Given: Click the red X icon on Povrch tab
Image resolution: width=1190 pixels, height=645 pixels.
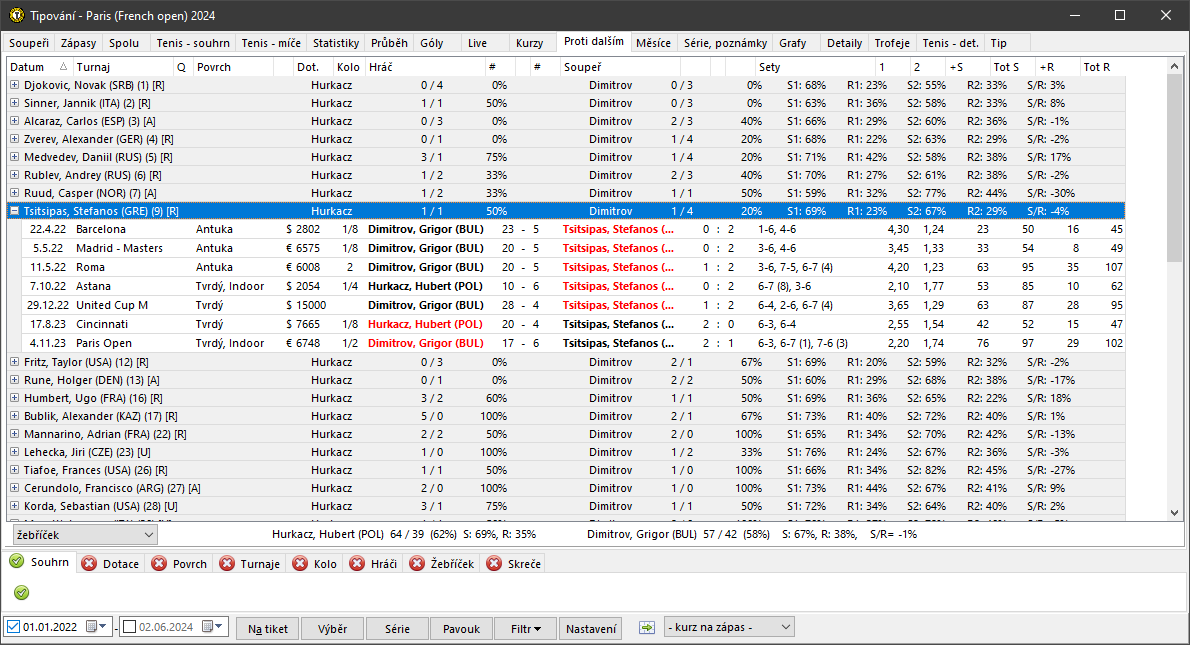Looking at the screenshot, I should (159, 564).
